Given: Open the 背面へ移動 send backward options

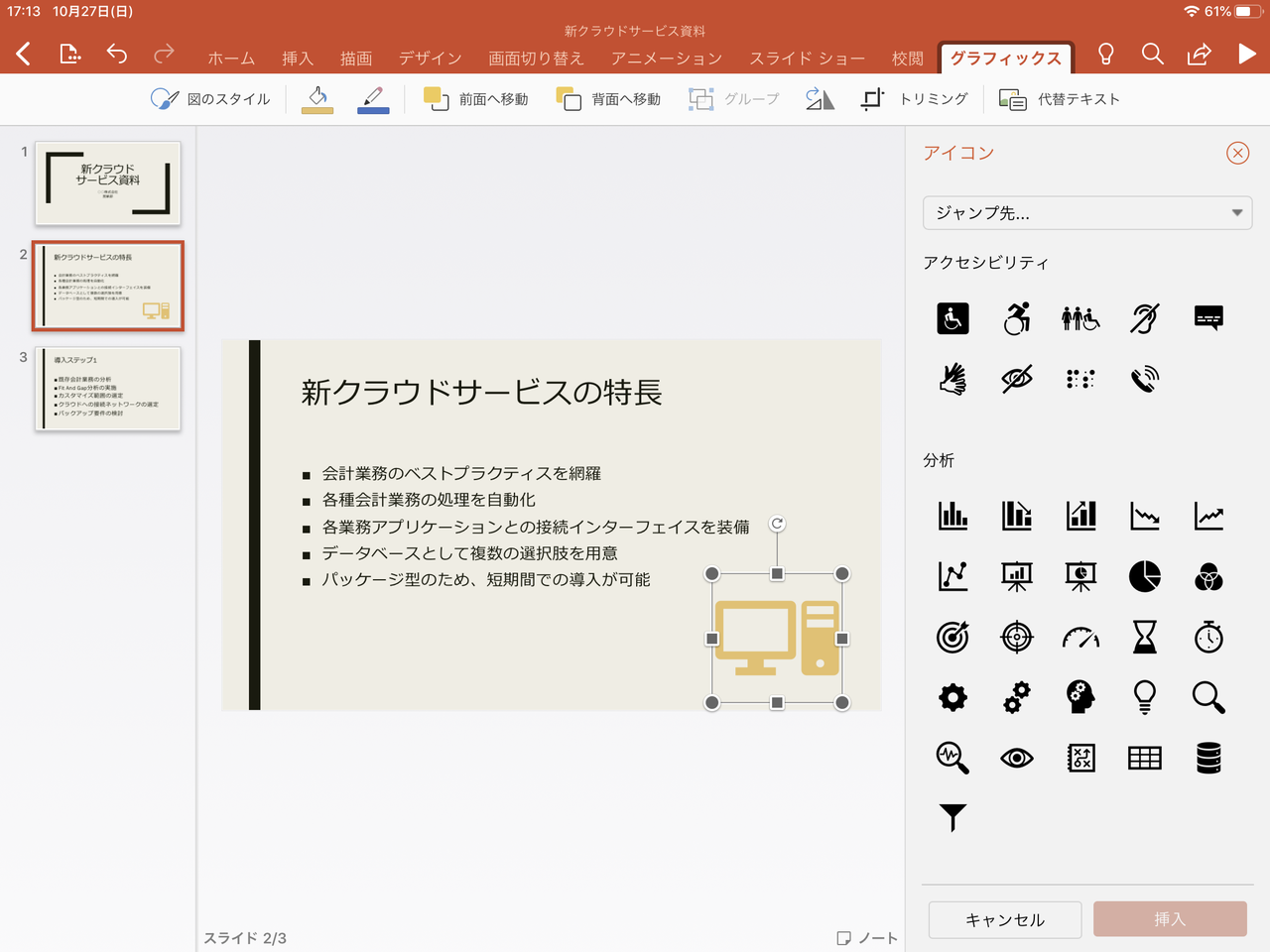Looking at the screenshot, I should [608, 99].
